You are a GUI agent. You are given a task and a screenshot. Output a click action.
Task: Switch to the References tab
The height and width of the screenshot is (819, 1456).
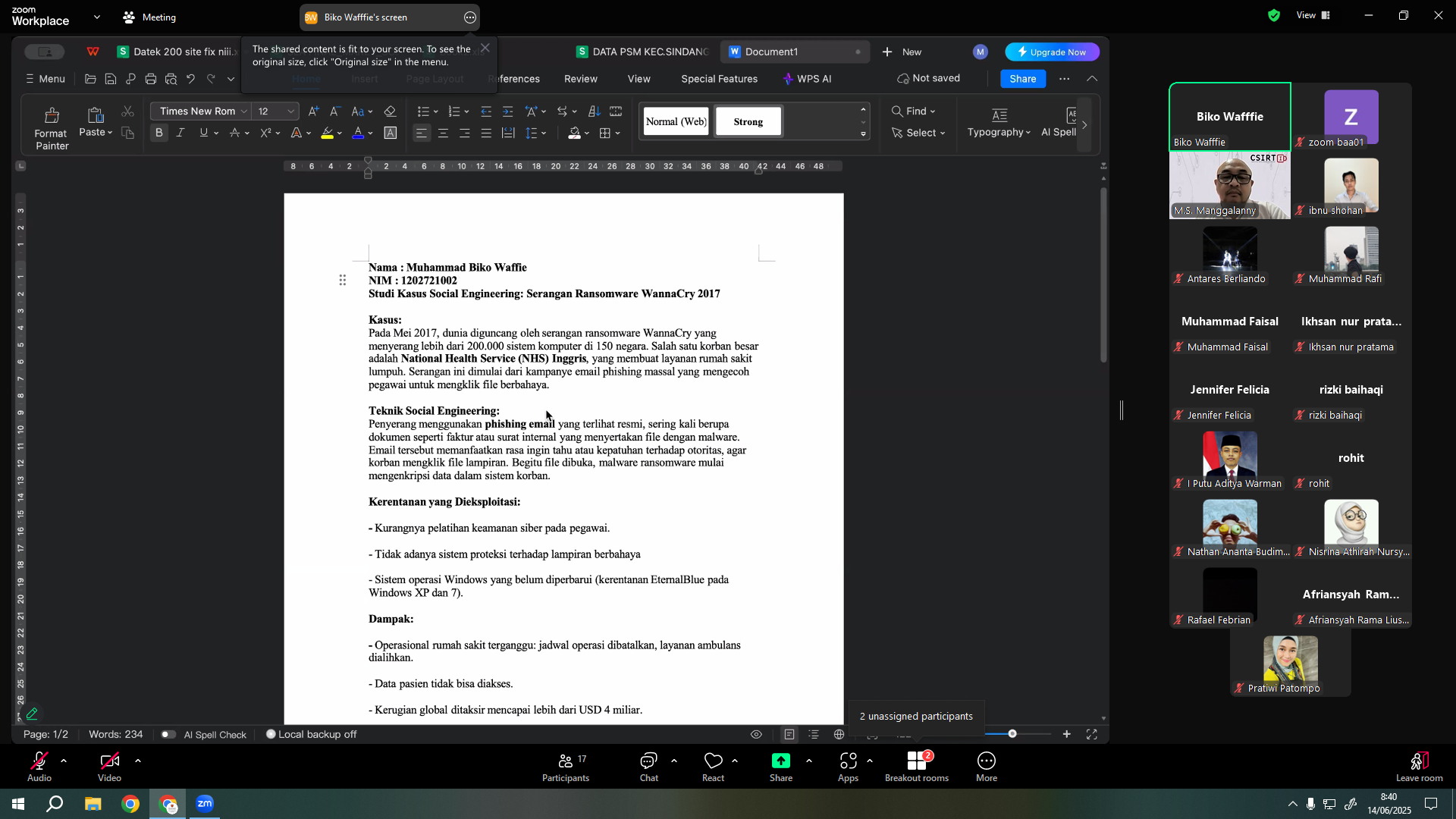pos(514,79)
